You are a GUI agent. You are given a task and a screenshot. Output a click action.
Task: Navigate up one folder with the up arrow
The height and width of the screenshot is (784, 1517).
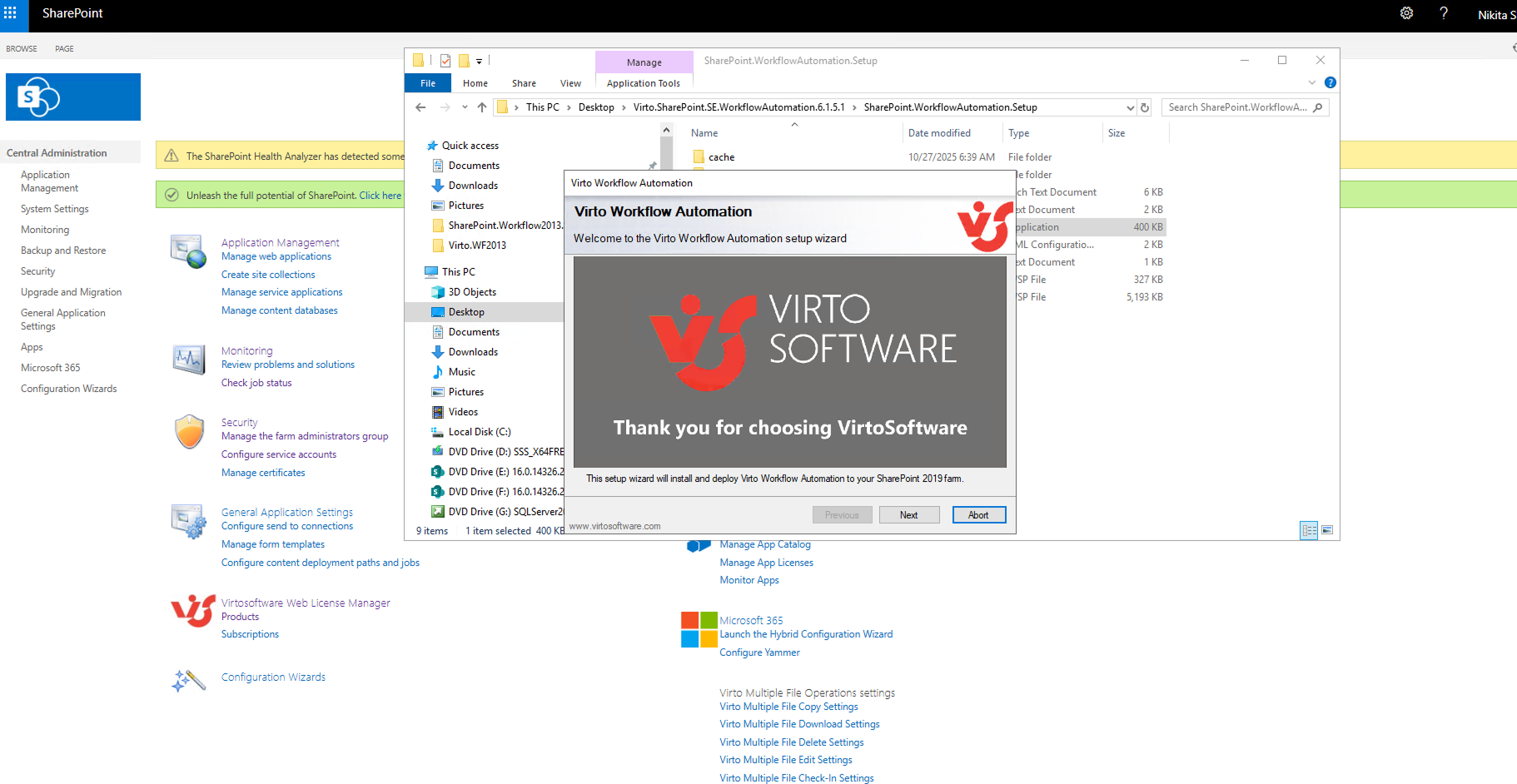[x=482, y=107]
